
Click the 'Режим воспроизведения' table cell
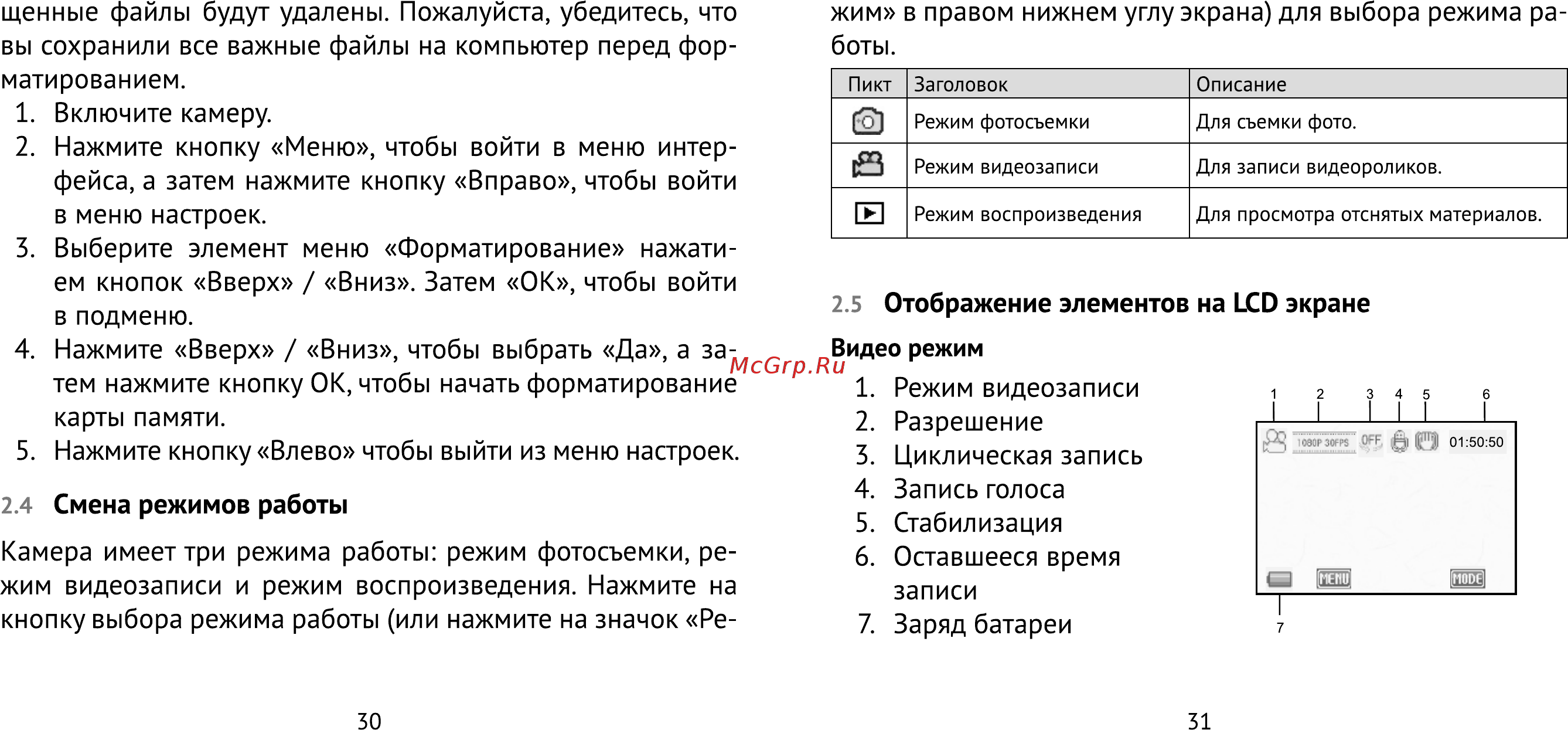coord(1048,213)
